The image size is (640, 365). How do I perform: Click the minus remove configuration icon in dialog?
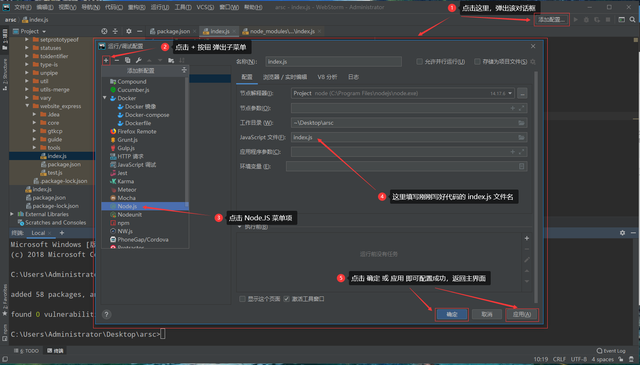(117, 60)
